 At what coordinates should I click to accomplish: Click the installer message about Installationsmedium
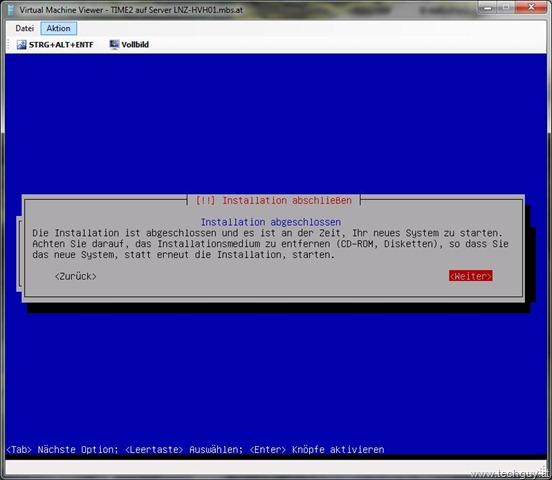point(270,244)
